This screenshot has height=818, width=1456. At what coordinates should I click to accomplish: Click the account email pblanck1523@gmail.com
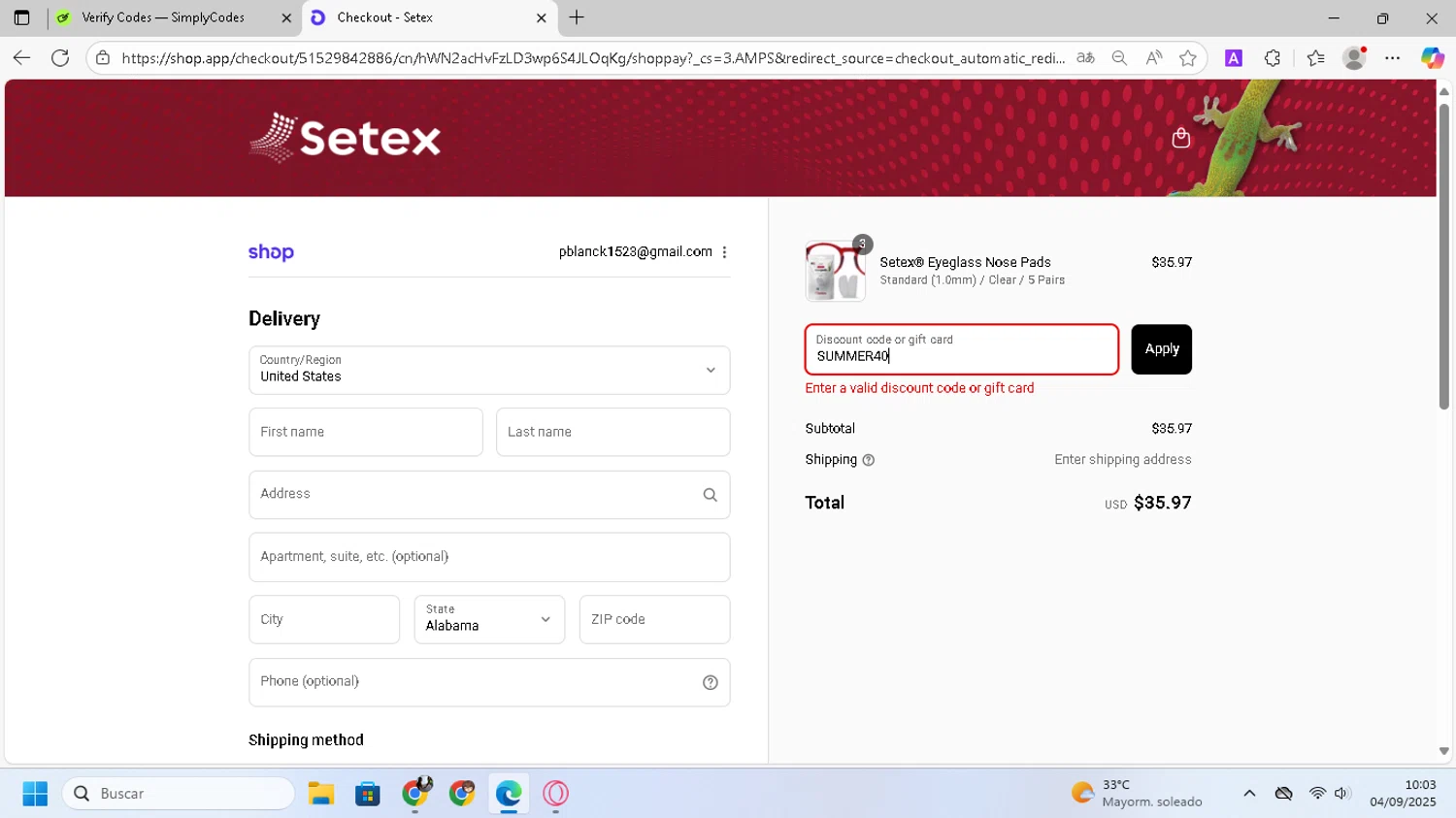tap(635, 252)
